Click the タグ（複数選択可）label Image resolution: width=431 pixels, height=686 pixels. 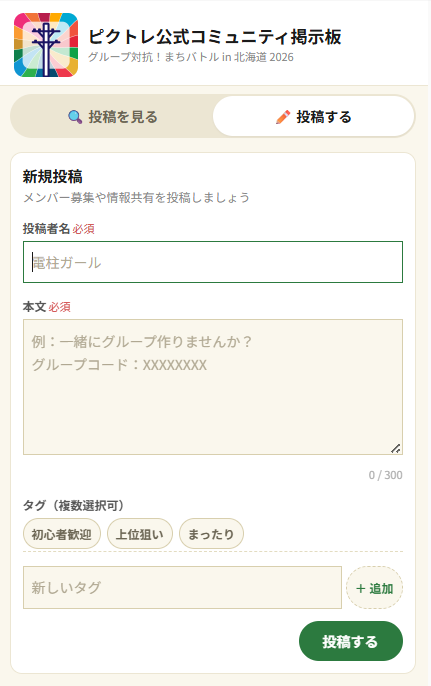point(74,506)
